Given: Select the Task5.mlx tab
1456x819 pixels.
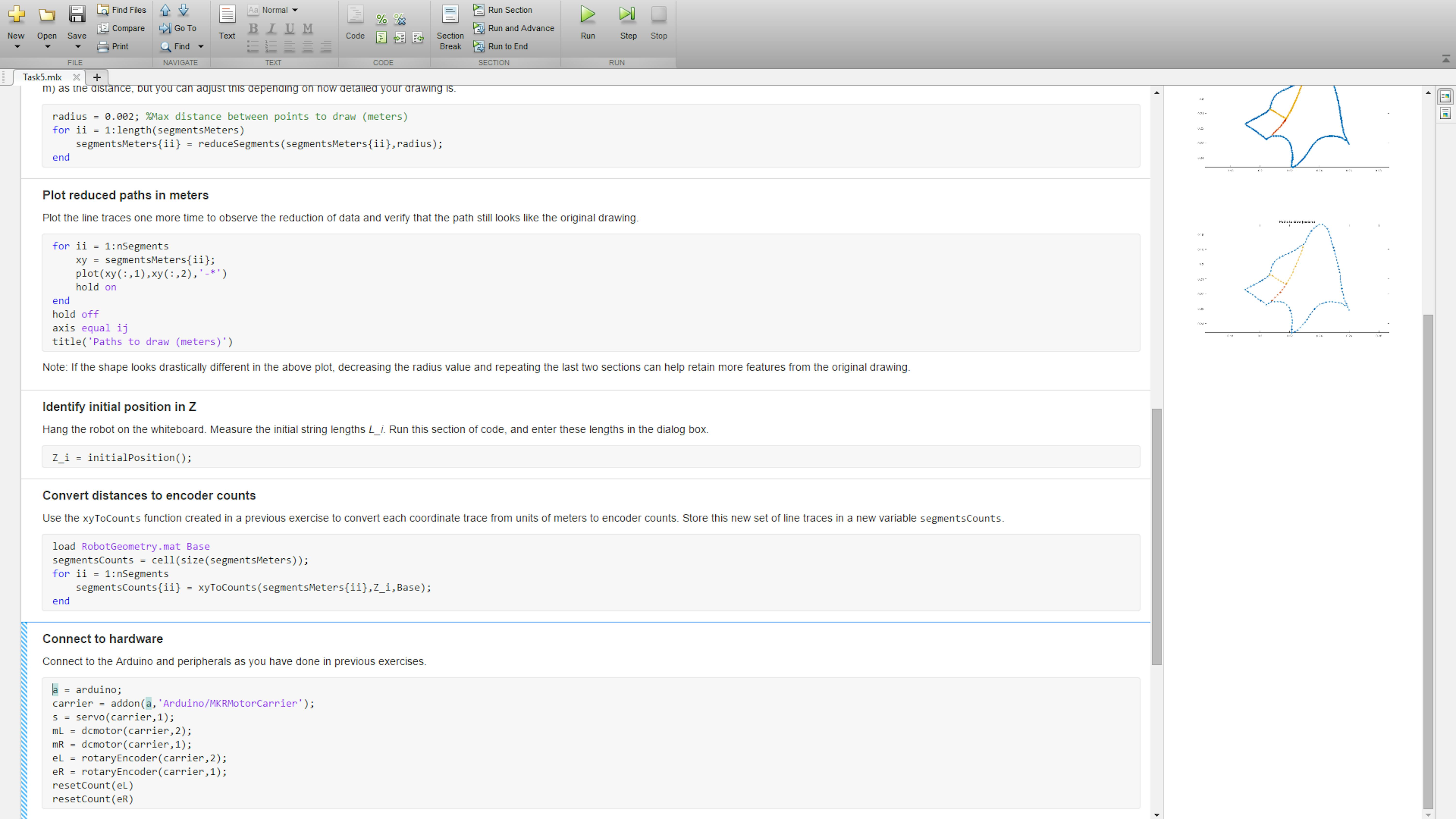Looking at the screenshot, I should 42,77.
